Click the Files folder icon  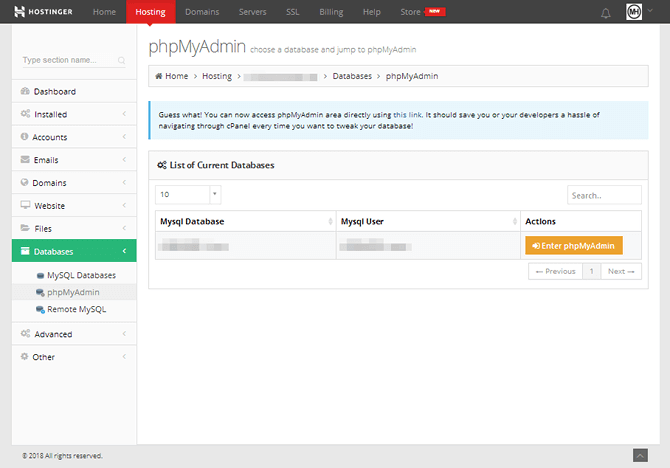(25, 228)
